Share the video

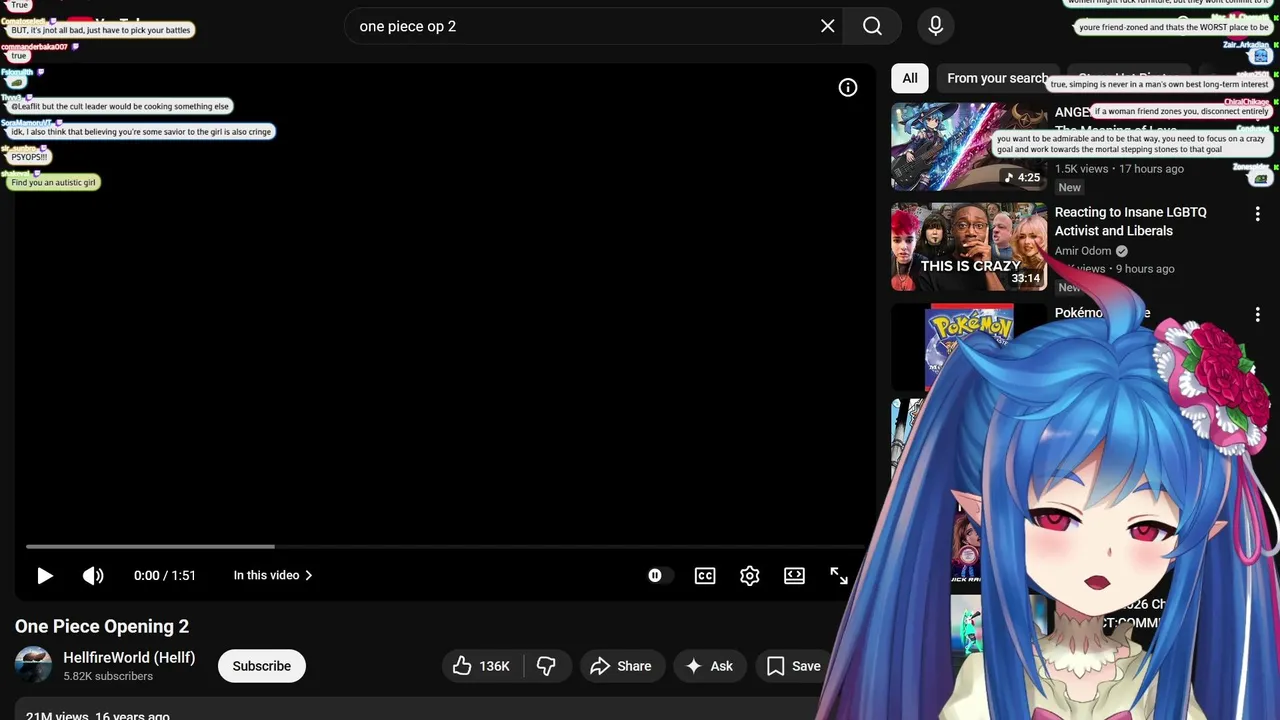click(621, 666)
